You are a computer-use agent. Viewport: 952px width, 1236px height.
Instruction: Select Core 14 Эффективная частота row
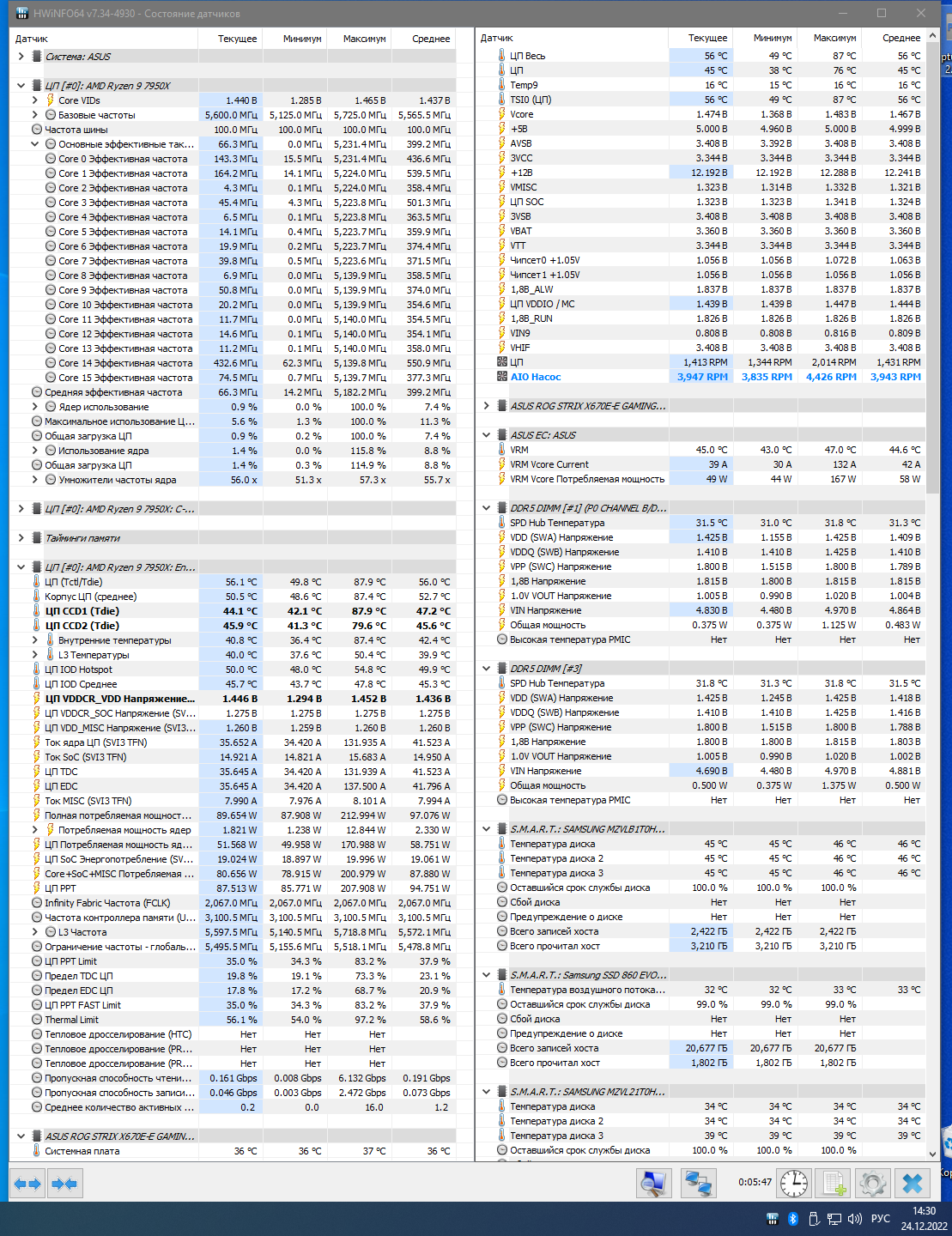tap(233, 363)
